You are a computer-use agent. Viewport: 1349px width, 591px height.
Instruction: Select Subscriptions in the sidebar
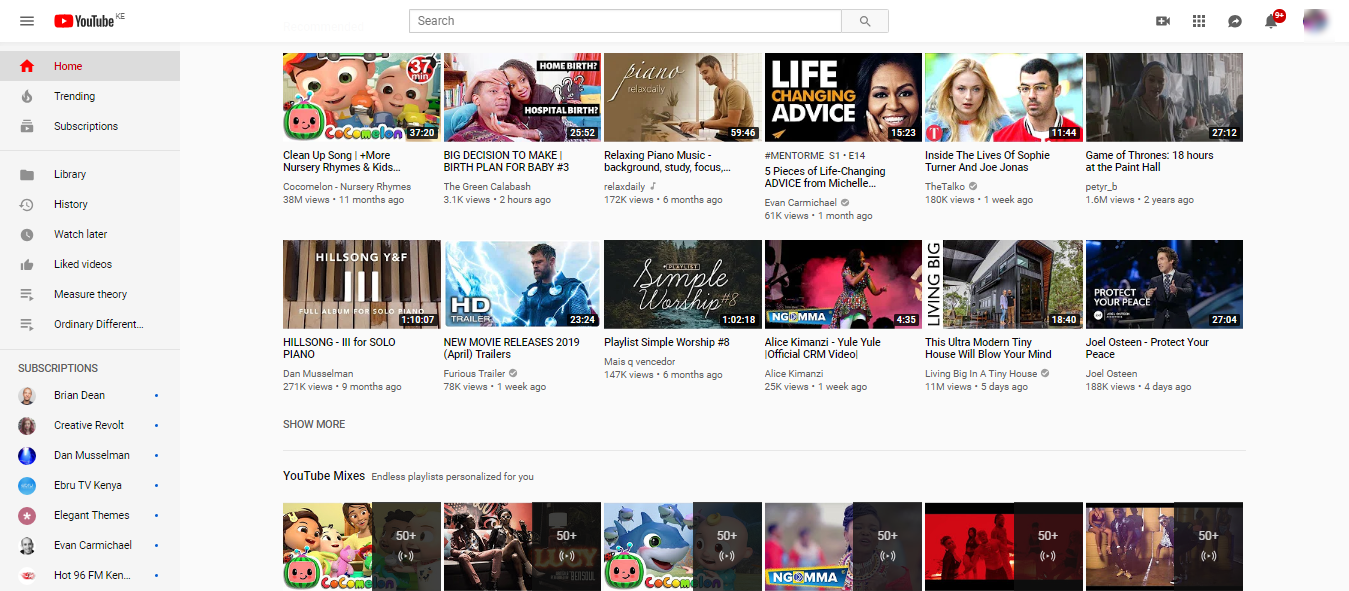[x=90, y=126]
